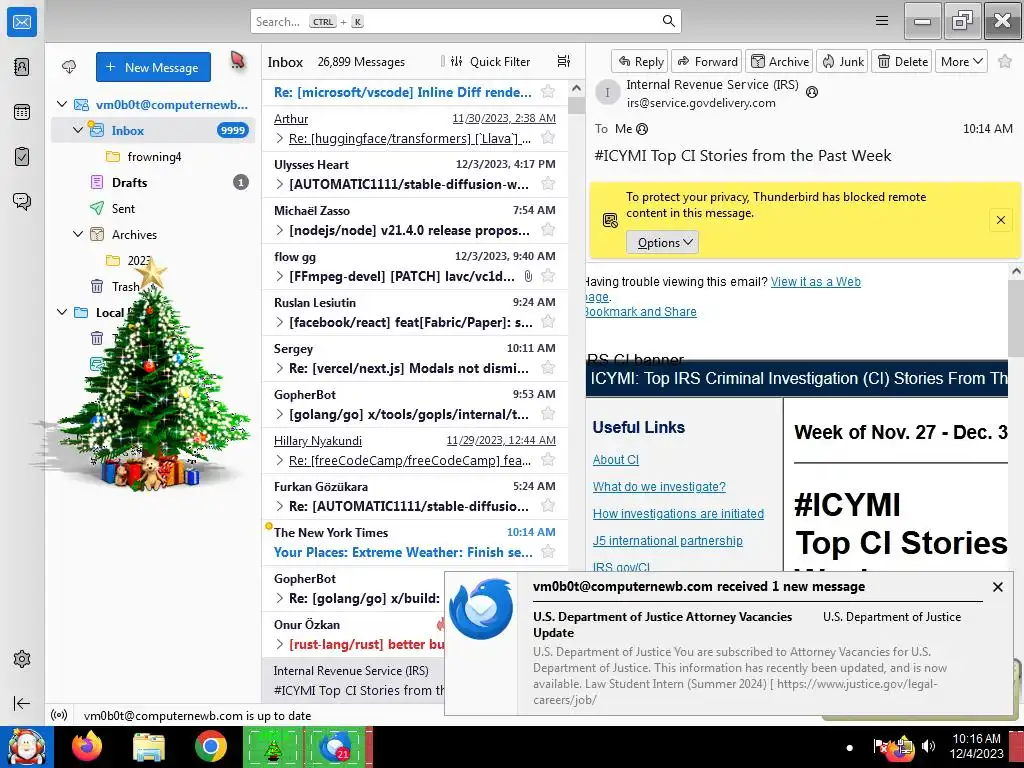Launch Firefox from the taskbar
The image size is (1024, 768).
pyautogui.click(x=87, y=746)
